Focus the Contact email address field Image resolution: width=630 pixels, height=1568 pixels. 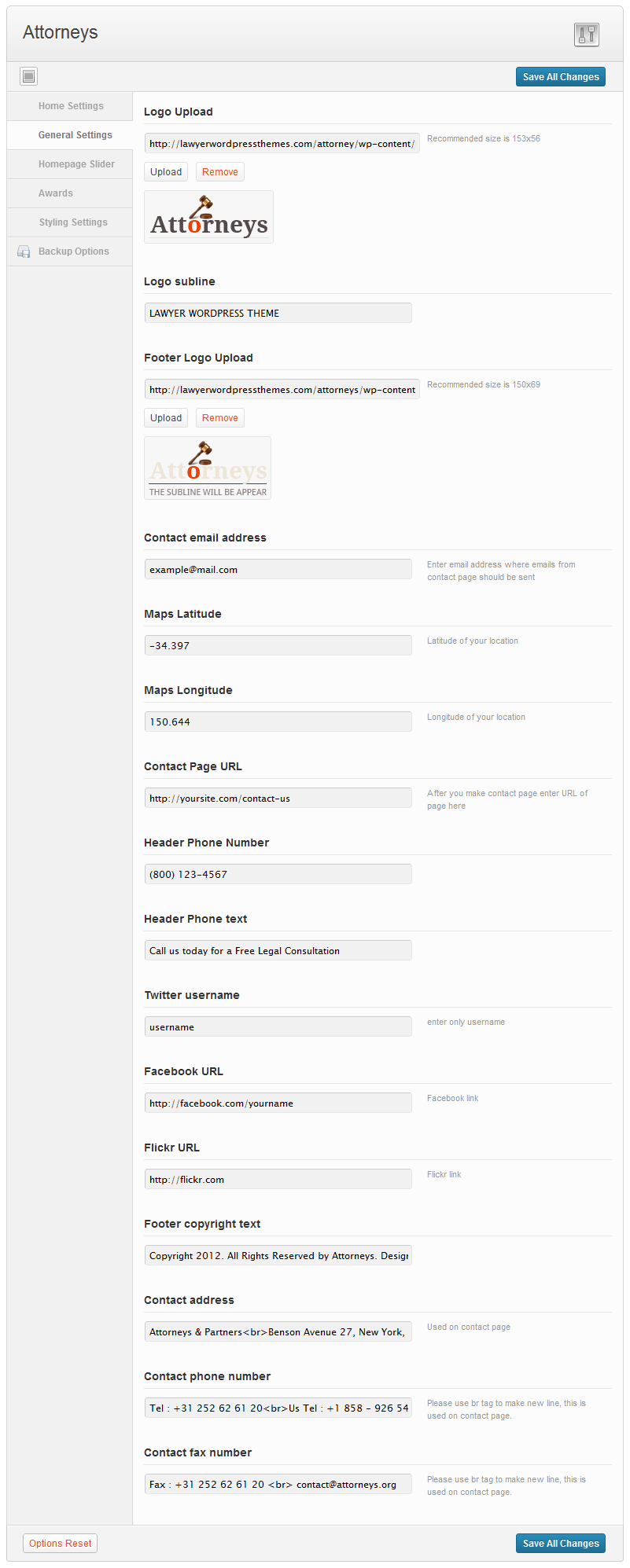pyautogui.click(x=278, y=570)
